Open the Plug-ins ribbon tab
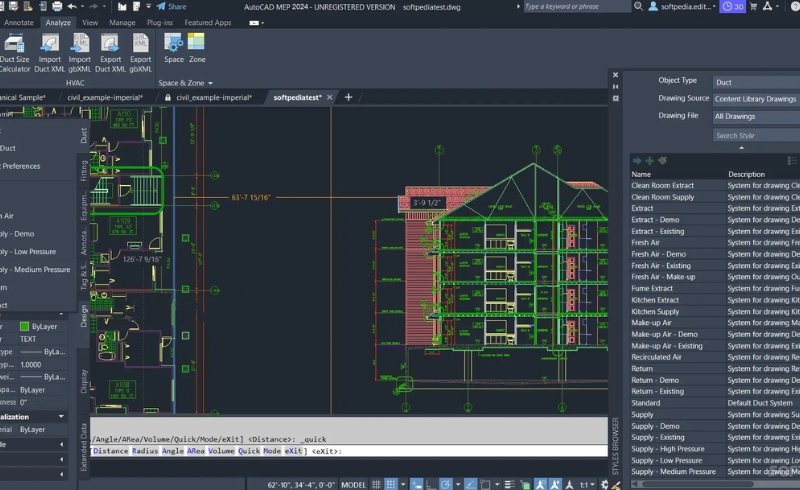Viewport: 800px width, 490px height. click(x=160, y=23)
